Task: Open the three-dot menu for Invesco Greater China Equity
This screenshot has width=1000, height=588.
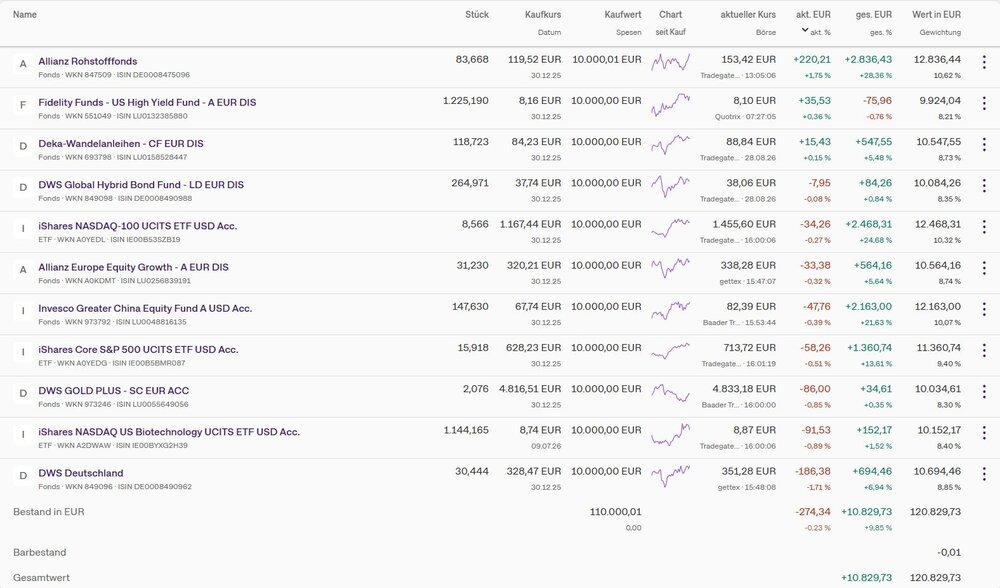Action: coord(984,309)
